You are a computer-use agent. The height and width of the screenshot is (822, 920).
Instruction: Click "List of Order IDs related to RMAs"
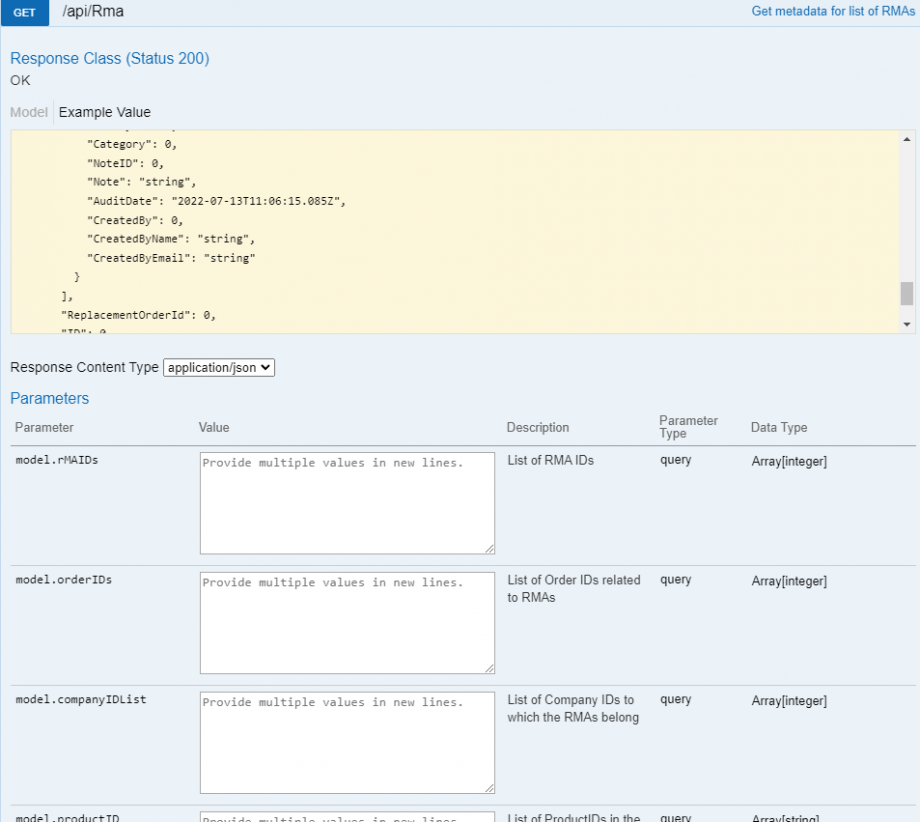click(x=574, y=588)
